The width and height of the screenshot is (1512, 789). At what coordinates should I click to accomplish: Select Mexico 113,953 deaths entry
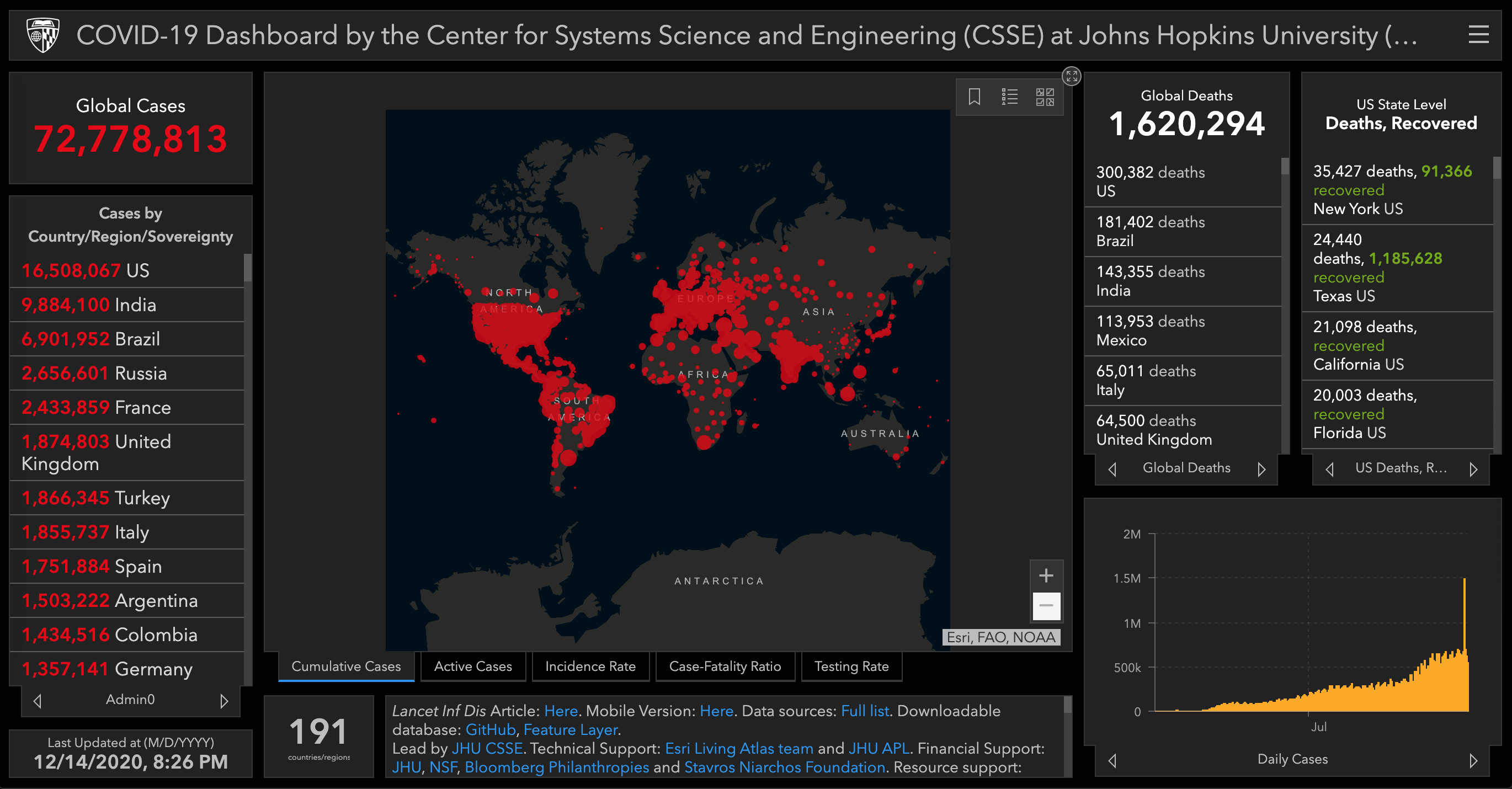click(1183, 330)
